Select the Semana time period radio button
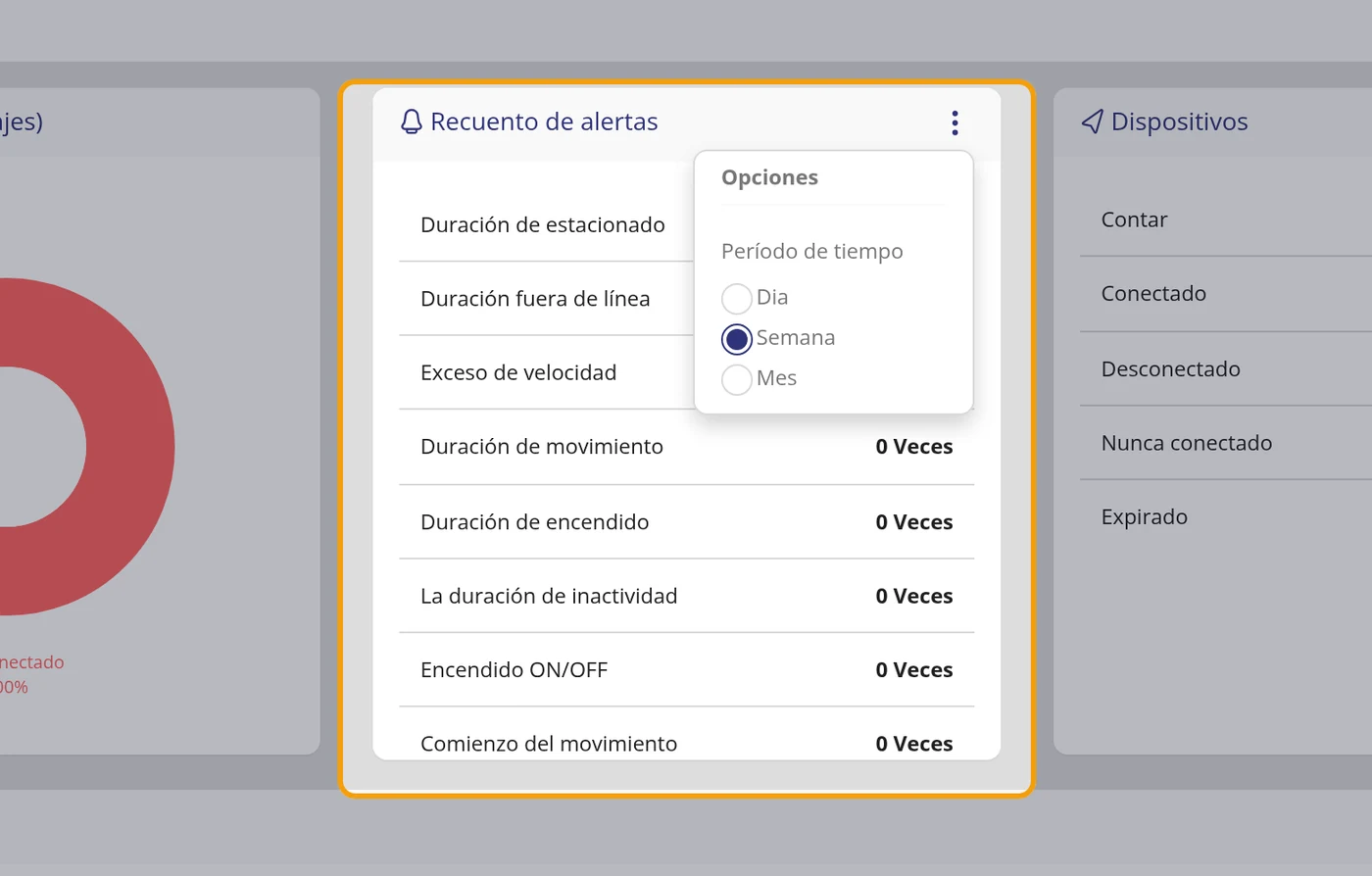Image resolution: width=1372 pixels, height=876 pixels. [x=737, y=339]
